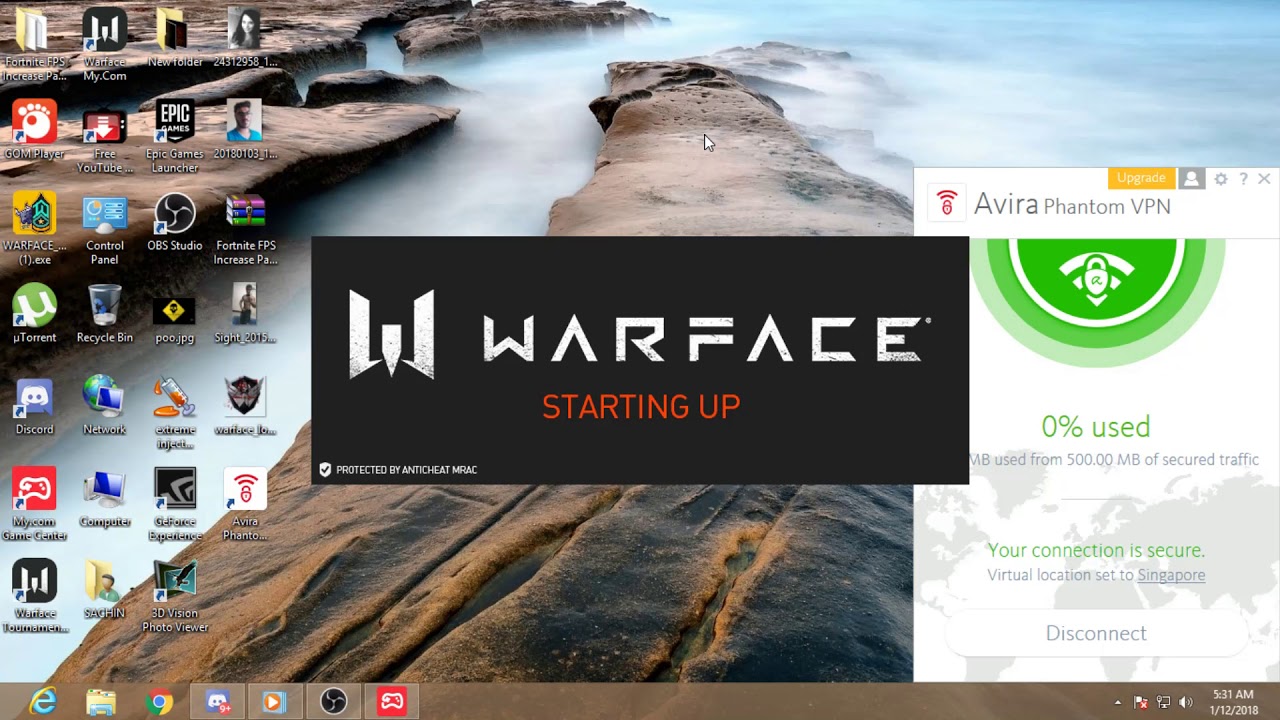The width and height of the screenshot is (1280, 720).
Task: Open Internet Explorer from the taskbar
Action: click(x=43, y=702)
